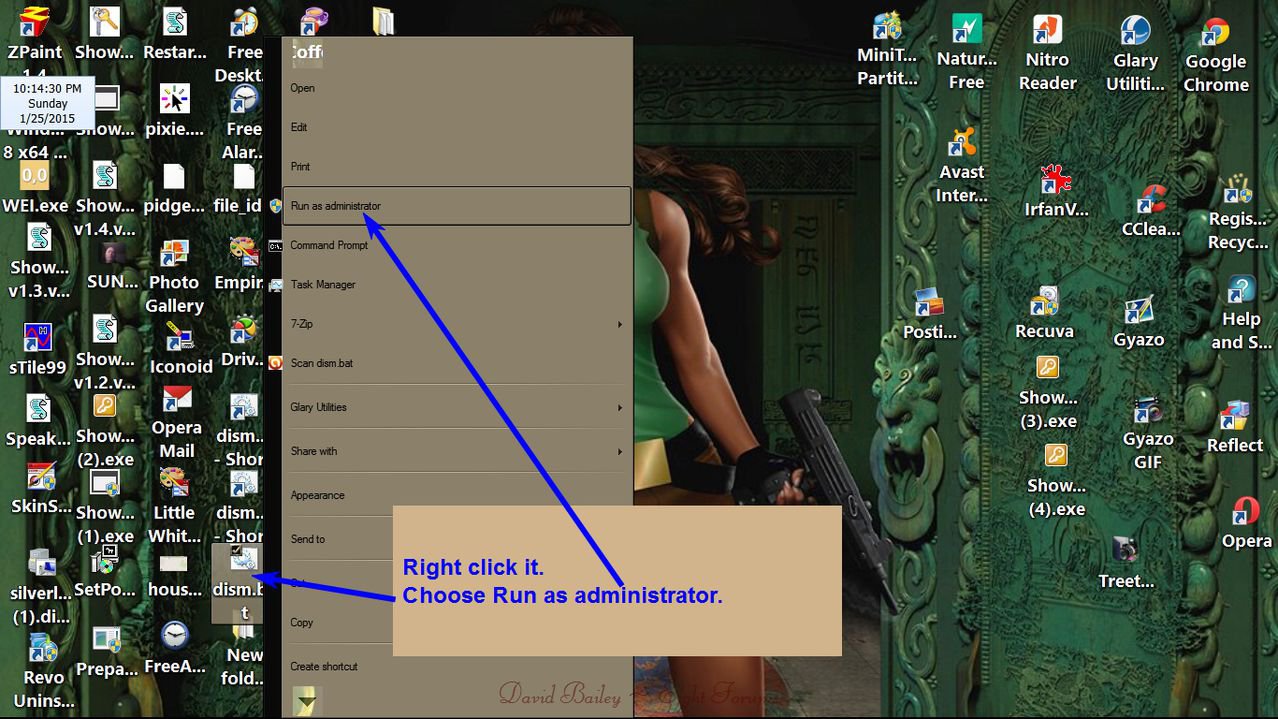Click the date and time clock gadget

point(48,103)
